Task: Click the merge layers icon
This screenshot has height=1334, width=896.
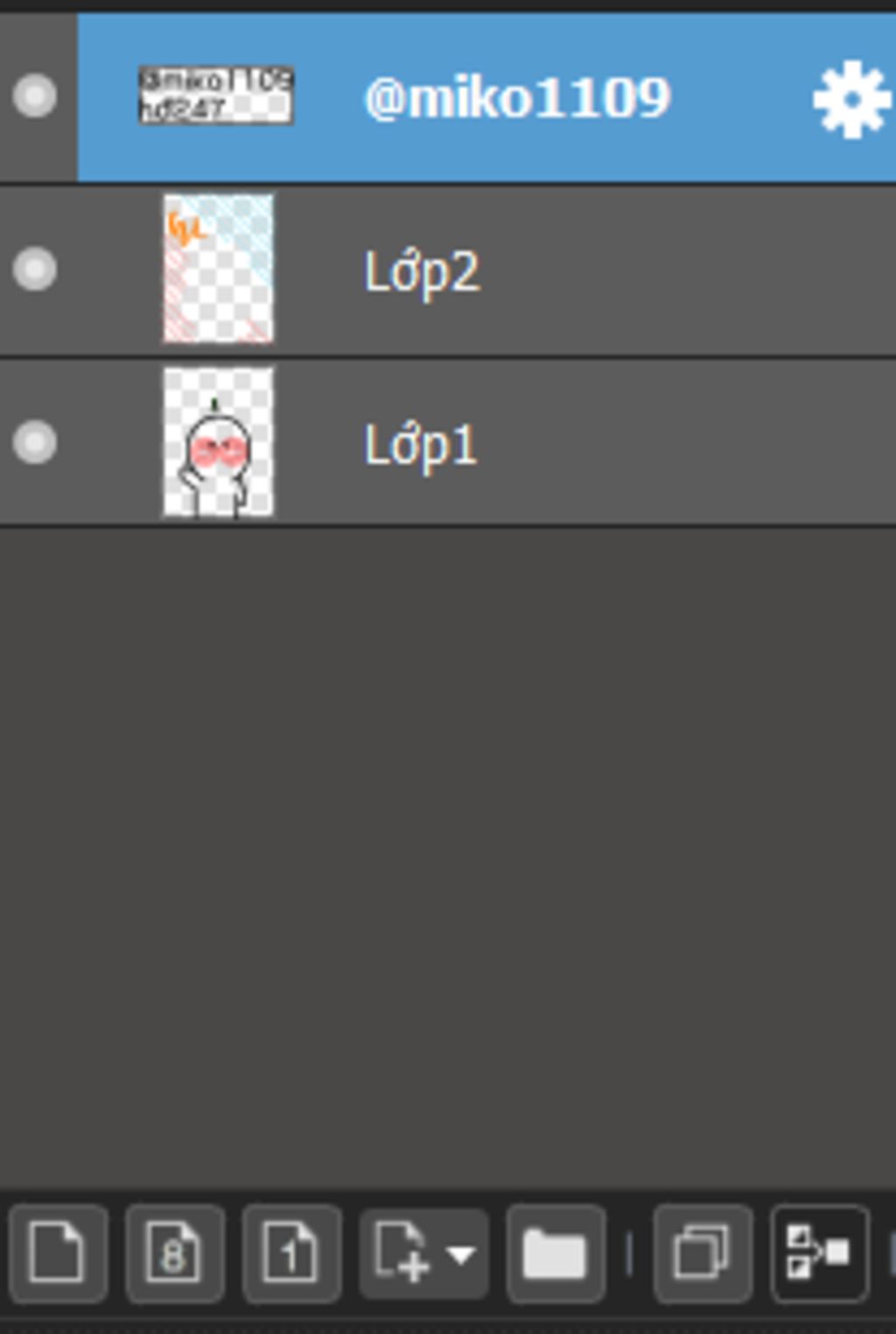Action: (819, 1253)
